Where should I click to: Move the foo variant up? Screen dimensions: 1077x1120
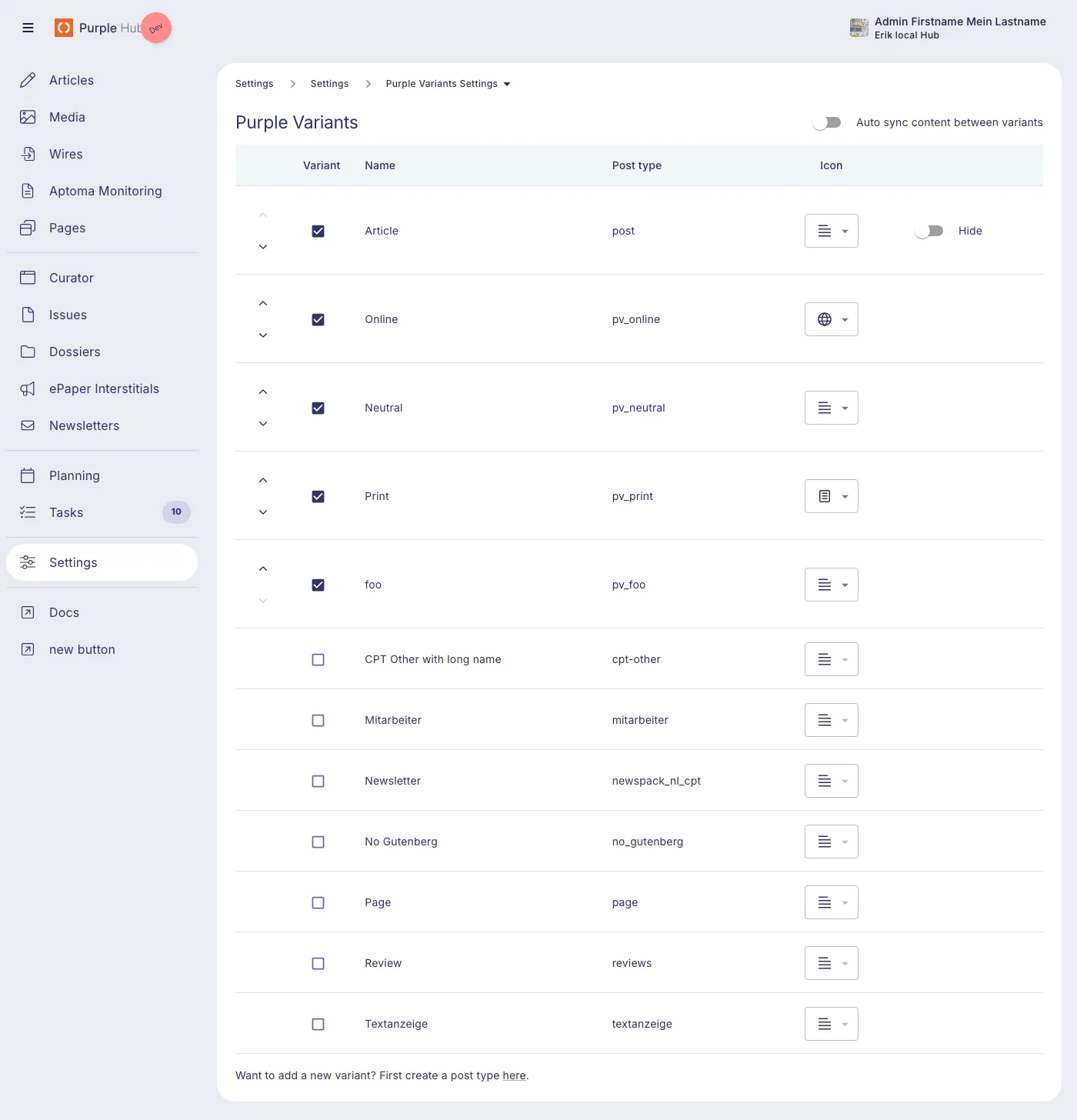pos(263,568)
